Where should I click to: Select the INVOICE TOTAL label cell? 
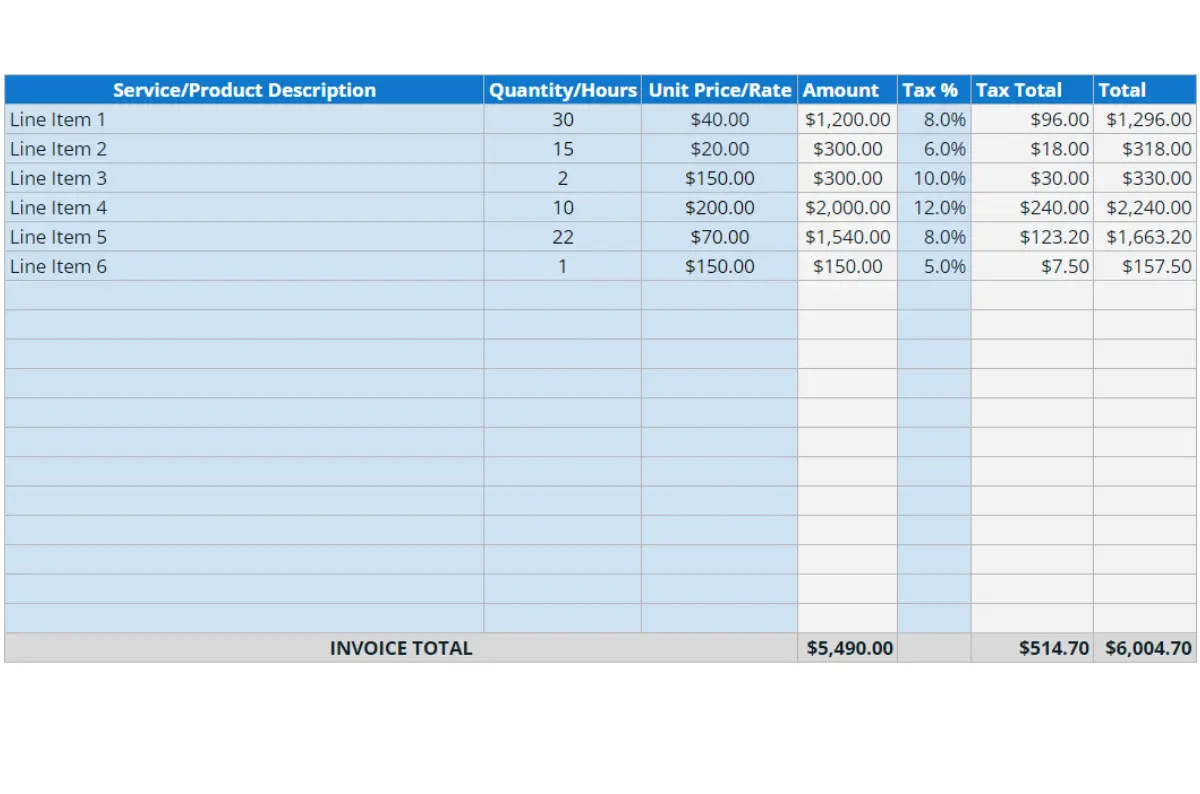(x=400, y=648)
